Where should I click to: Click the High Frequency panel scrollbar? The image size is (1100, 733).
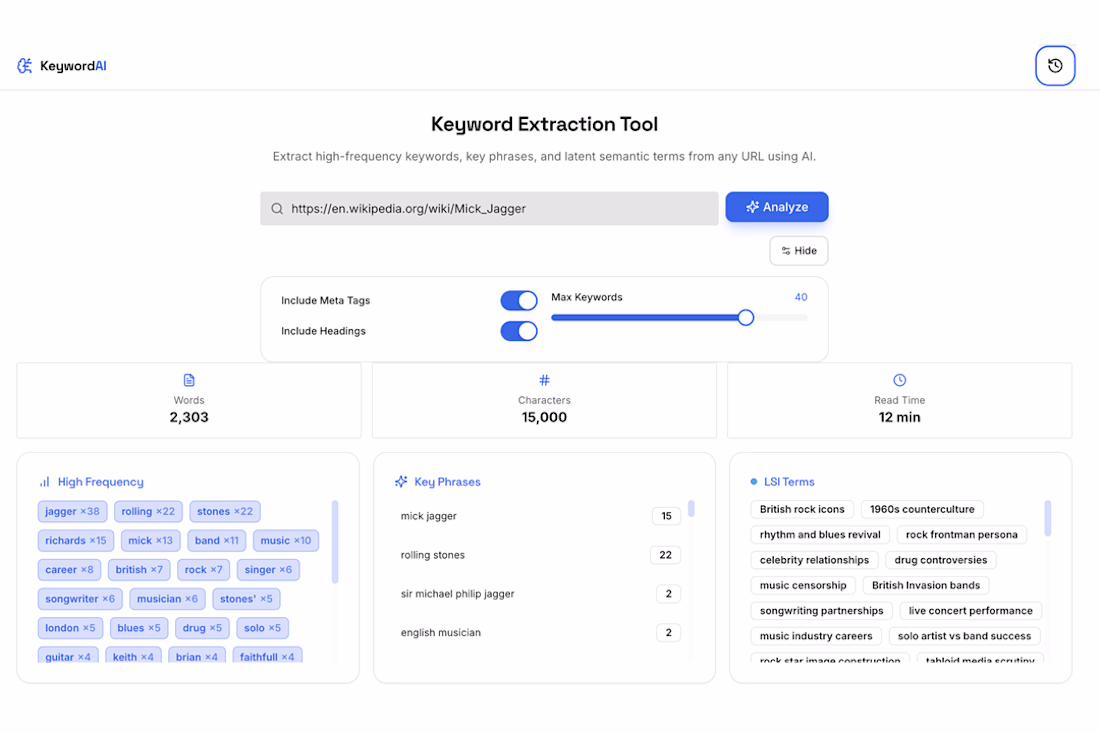tap(335, 542)
